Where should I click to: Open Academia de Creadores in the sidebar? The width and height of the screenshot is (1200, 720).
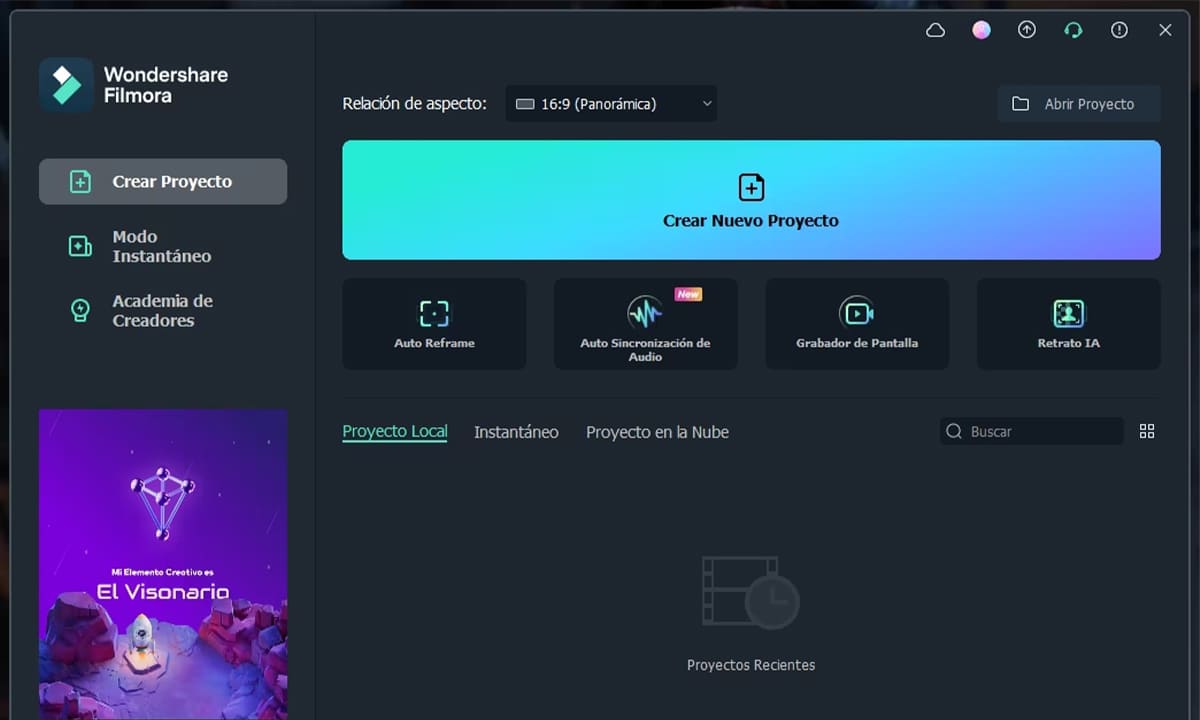coord(163,311)
